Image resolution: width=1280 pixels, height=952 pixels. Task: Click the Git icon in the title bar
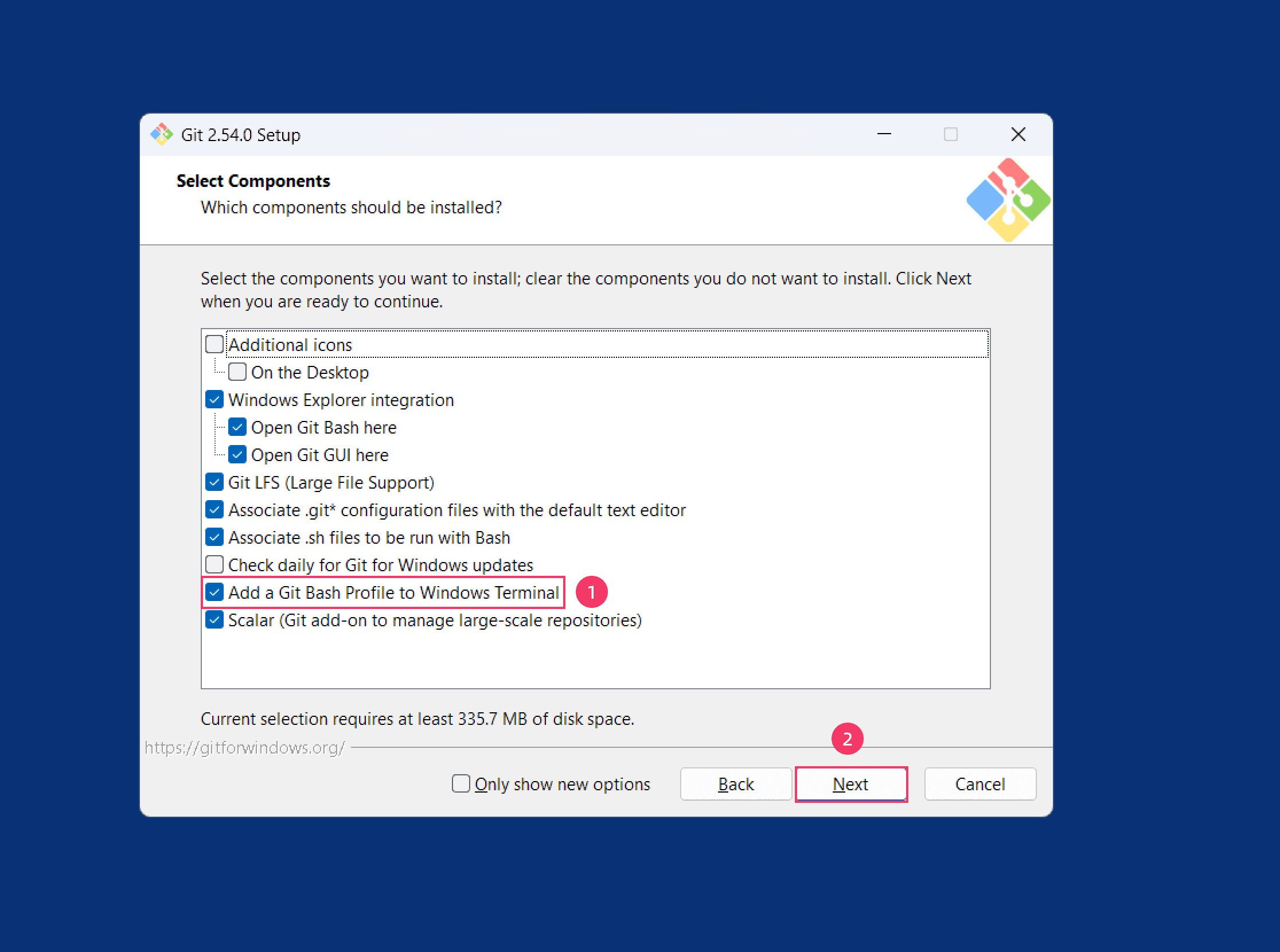point(161,134)
